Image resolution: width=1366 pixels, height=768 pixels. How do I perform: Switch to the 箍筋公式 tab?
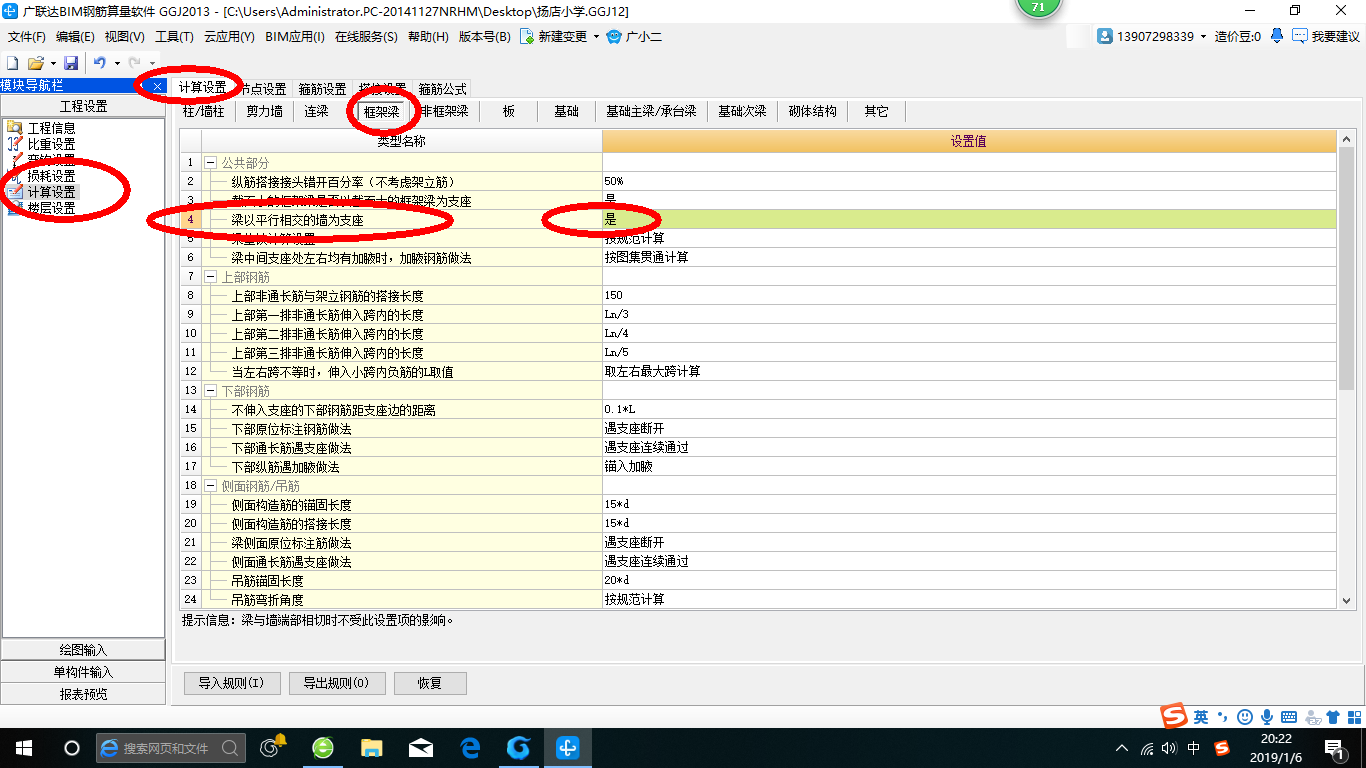point(442,89)
